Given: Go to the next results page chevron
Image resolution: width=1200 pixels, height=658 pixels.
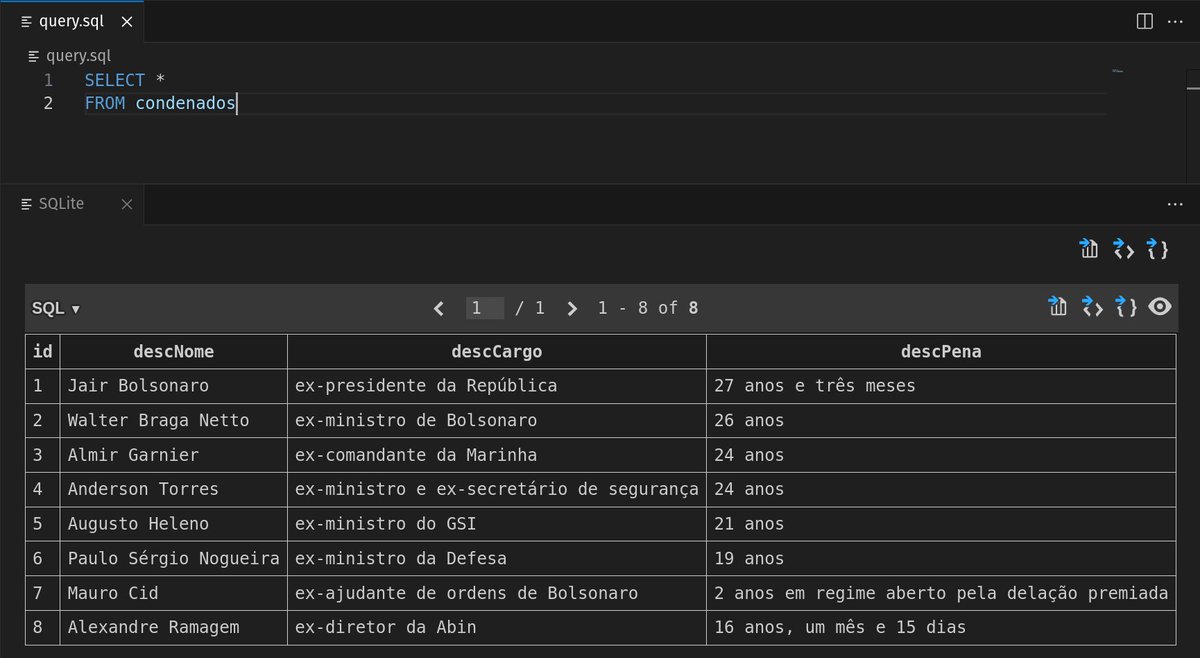Looking at the screenshot, I should point(571,308).
